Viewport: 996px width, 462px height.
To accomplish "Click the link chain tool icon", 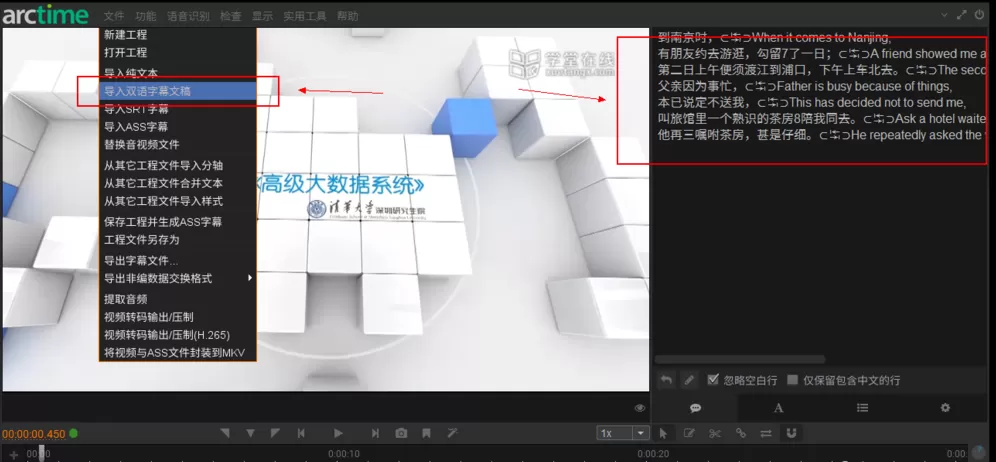I will click(741, 433).
